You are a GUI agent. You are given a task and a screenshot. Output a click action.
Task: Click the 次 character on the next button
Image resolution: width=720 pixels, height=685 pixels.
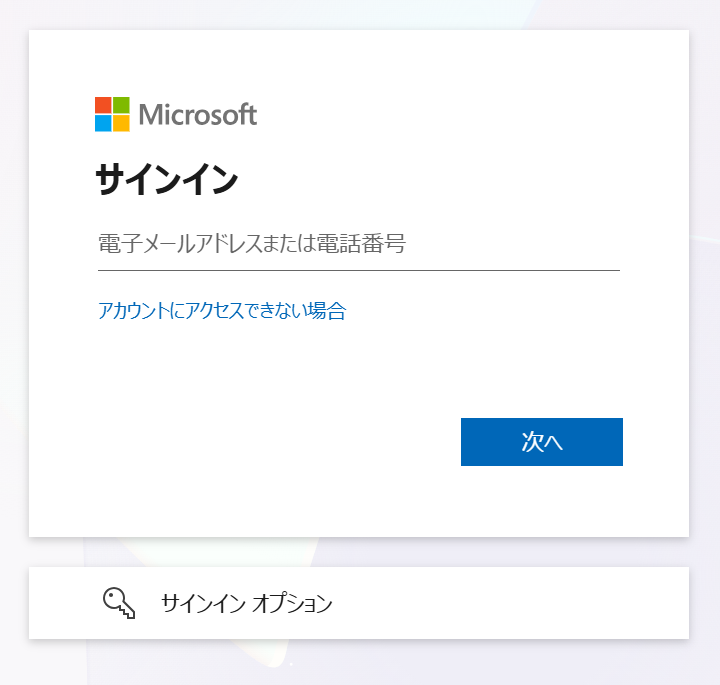coord(533,442)
